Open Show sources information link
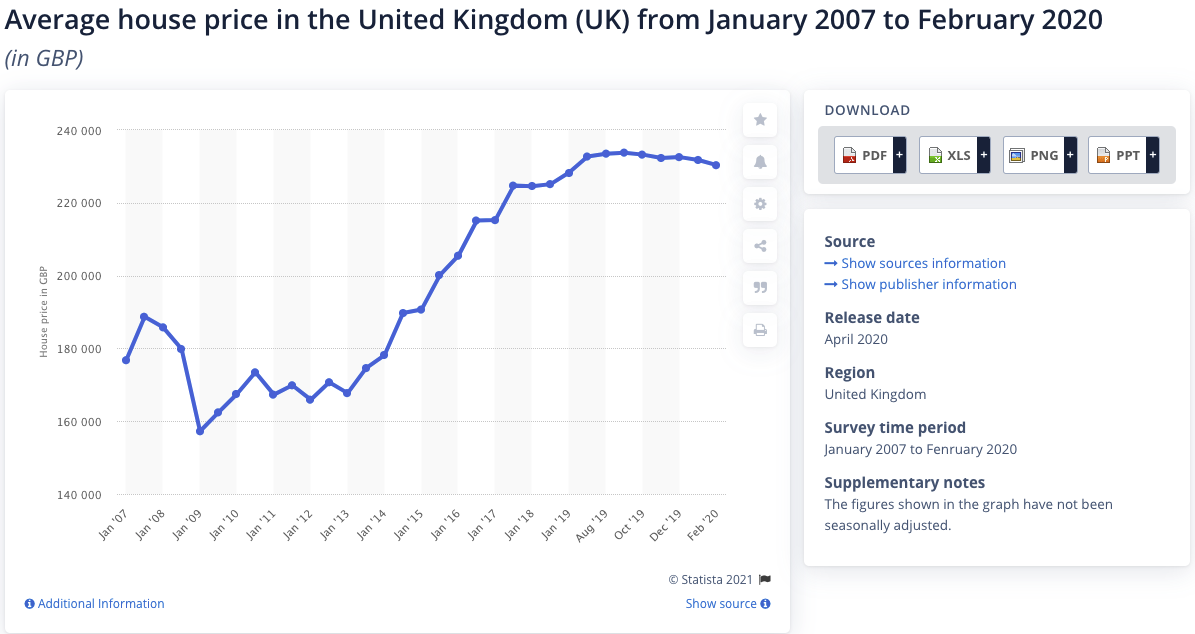Screen dimensions: 1195x634 tap(923, 263)
